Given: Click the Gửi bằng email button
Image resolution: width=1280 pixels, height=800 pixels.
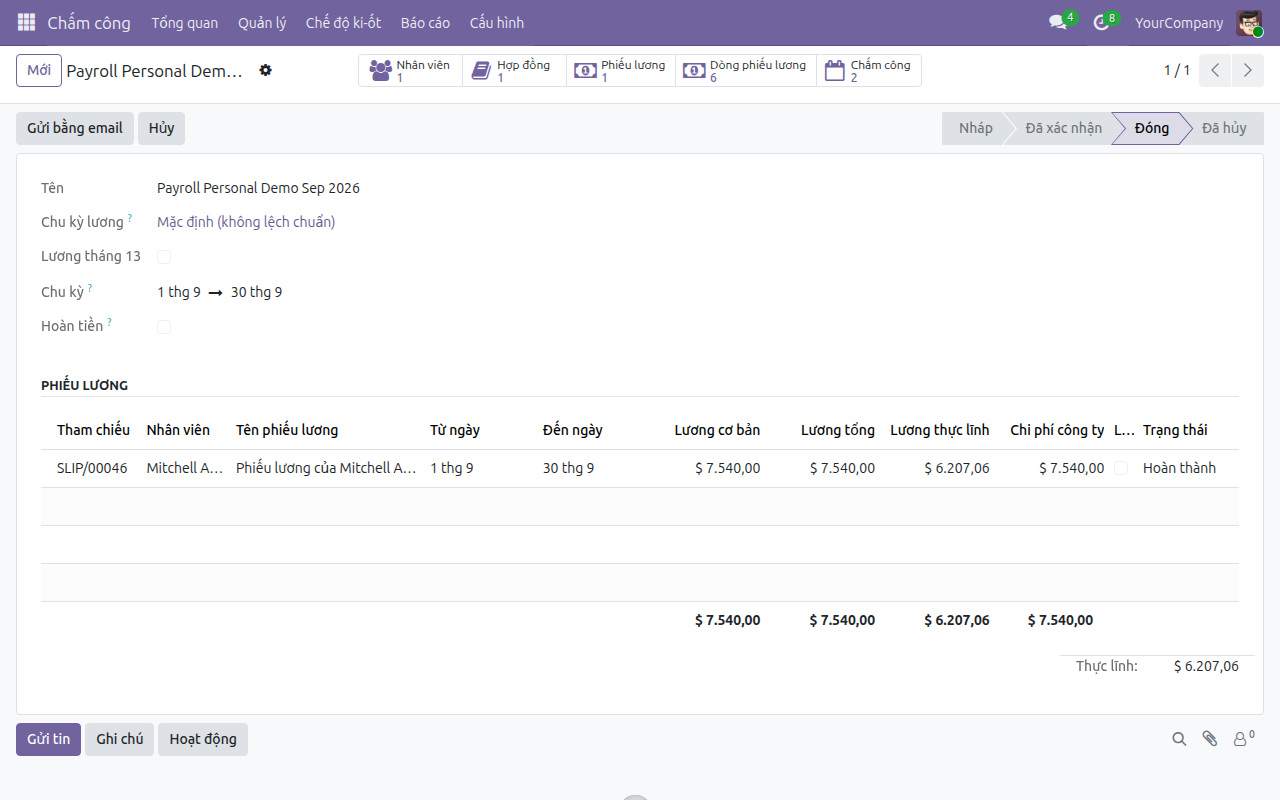Looking at the screenshot, I should pyautogui.click(x=75, y=128).
